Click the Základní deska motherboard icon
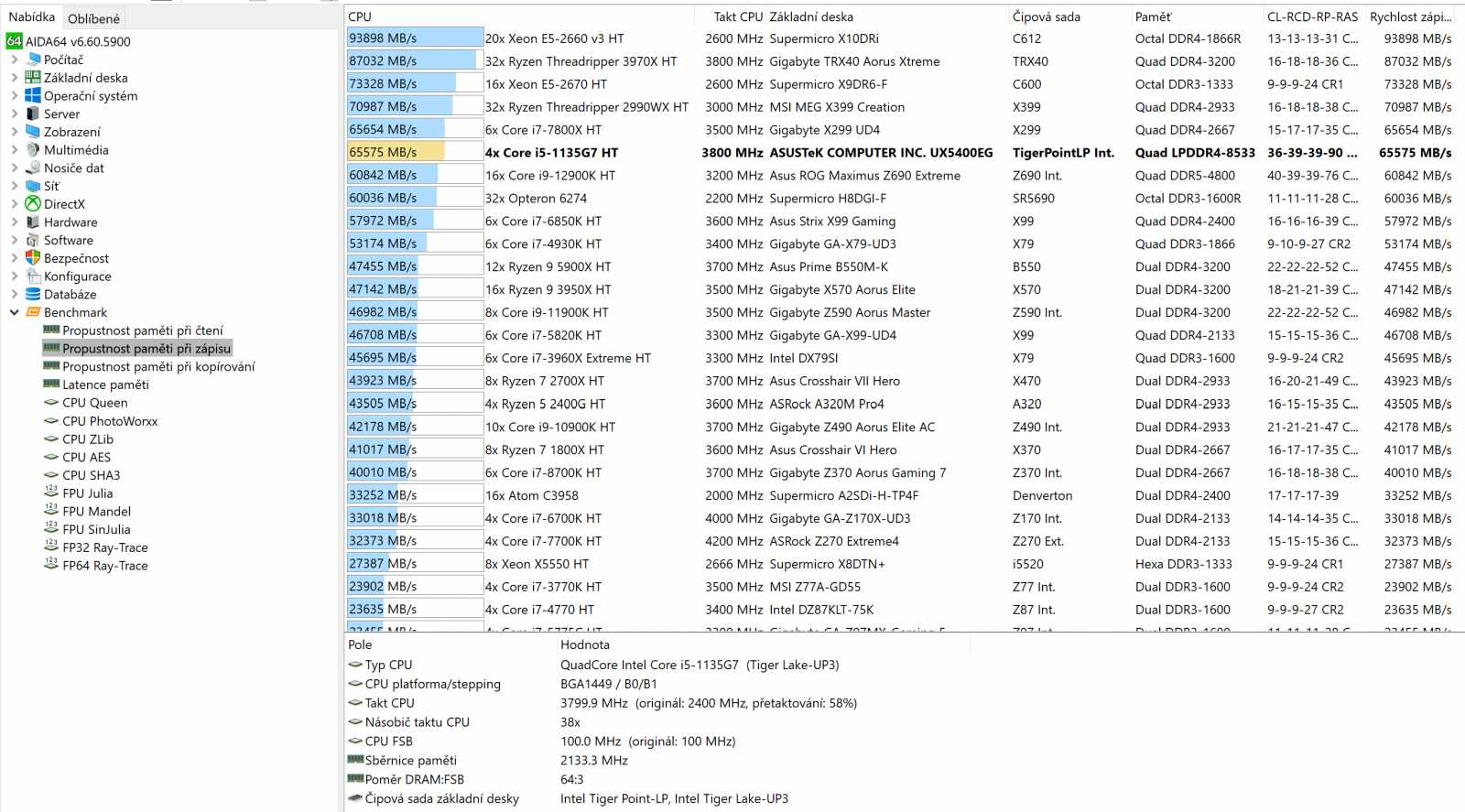 point(33,78)
